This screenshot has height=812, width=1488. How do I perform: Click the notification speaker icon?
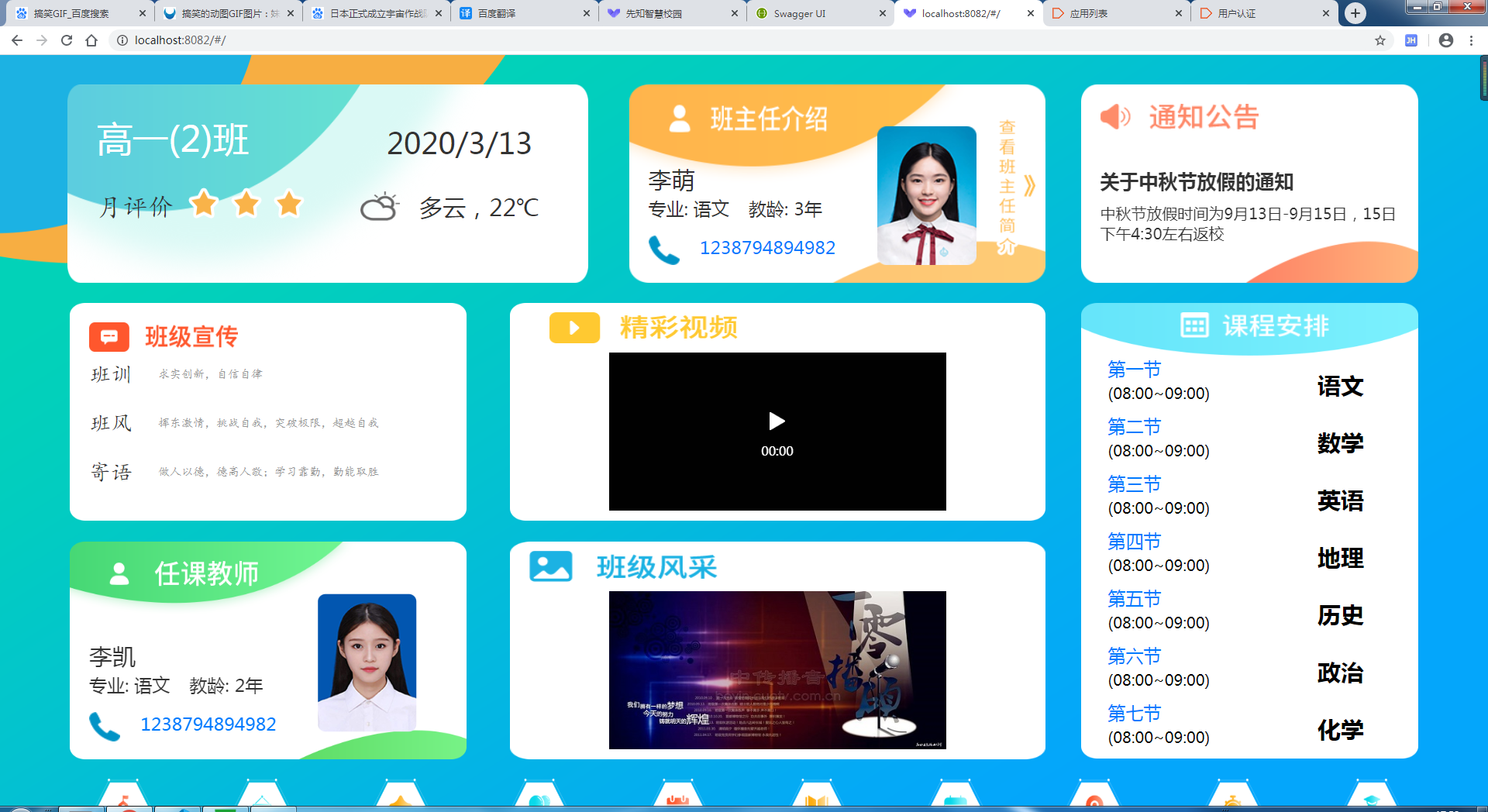[1115, 117]
